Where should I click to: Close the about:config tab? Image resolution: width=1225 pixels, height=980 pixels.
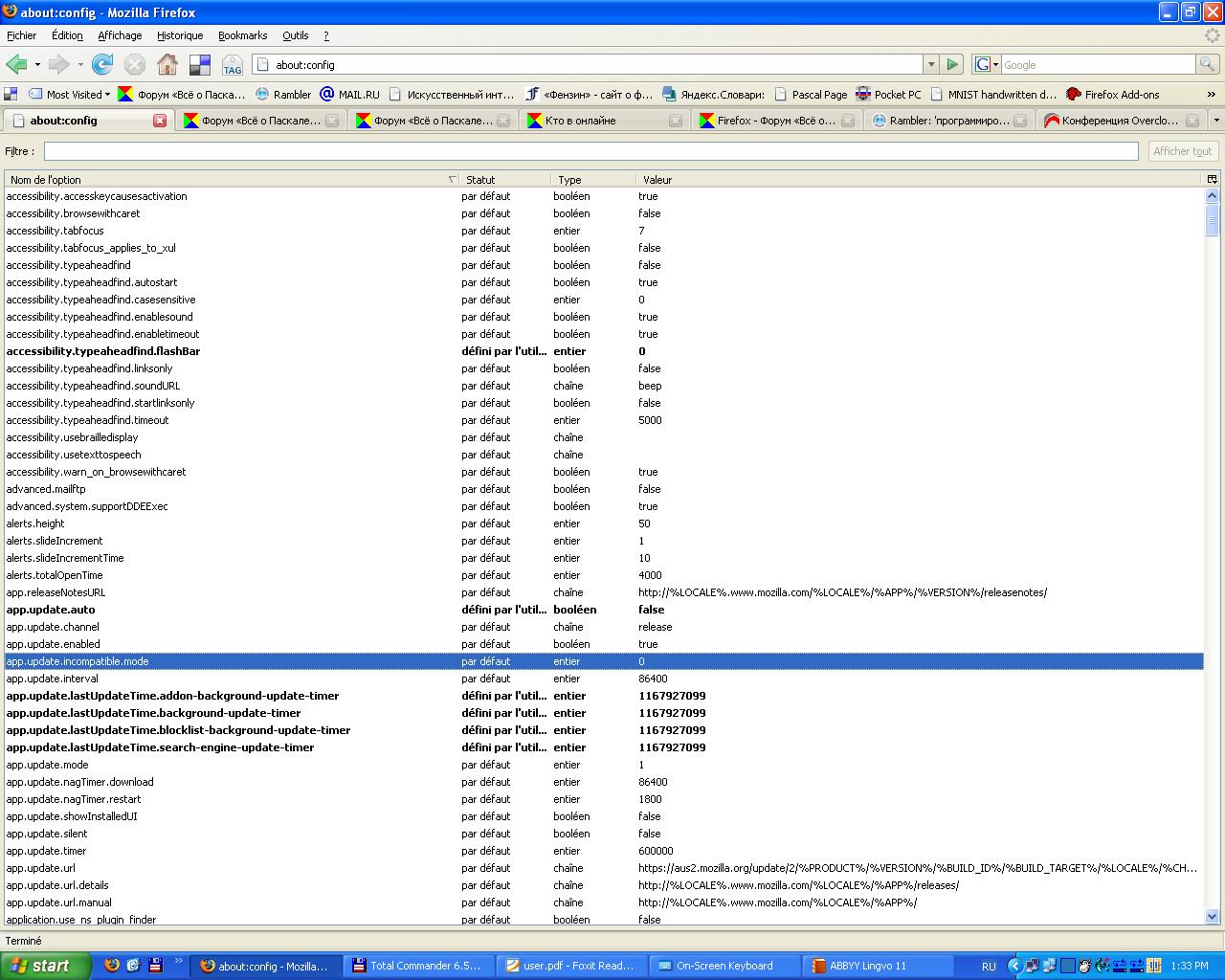(x=160, y=121)
